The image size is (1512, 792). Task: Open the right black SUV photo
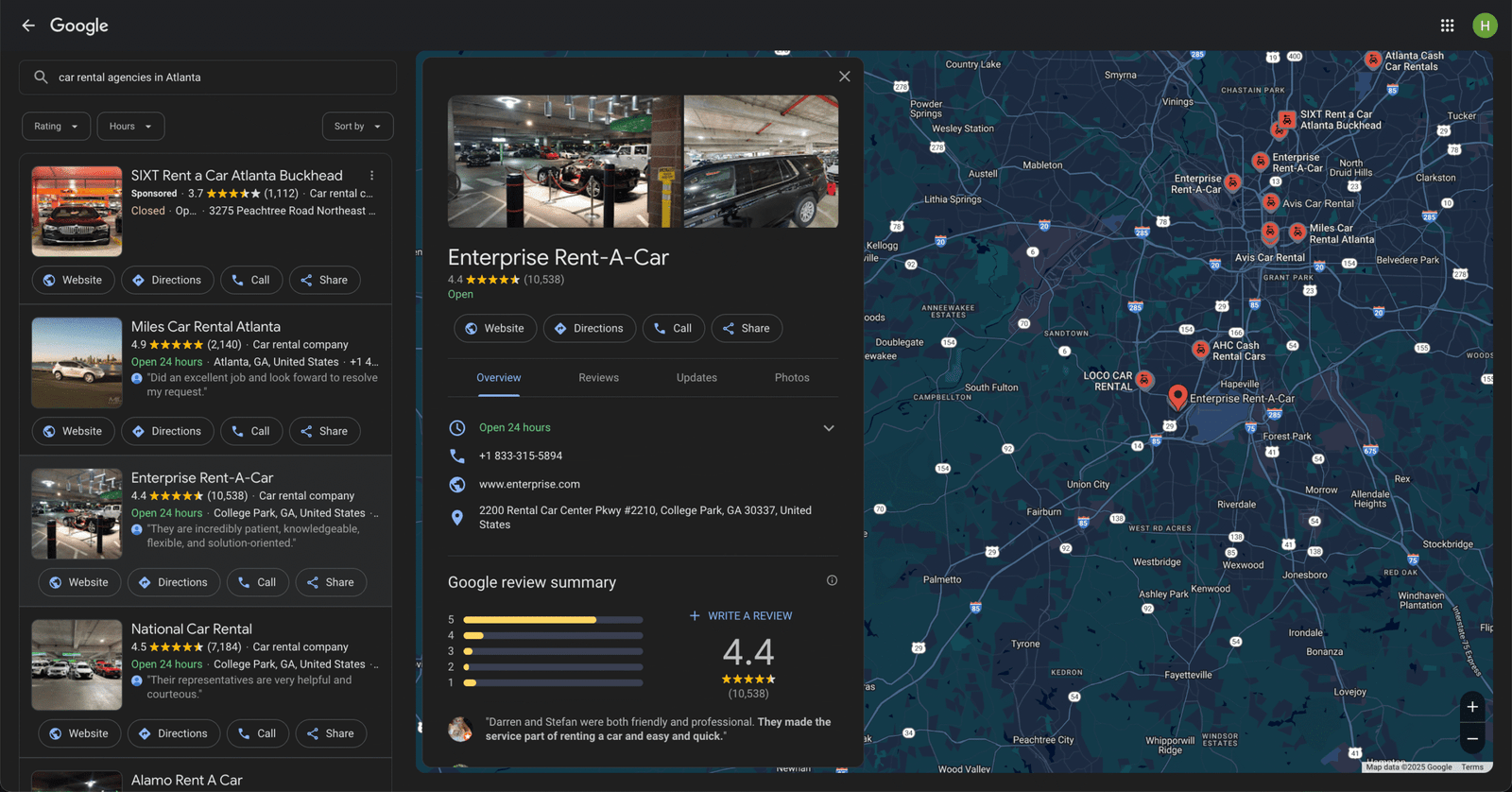[761, 161]
